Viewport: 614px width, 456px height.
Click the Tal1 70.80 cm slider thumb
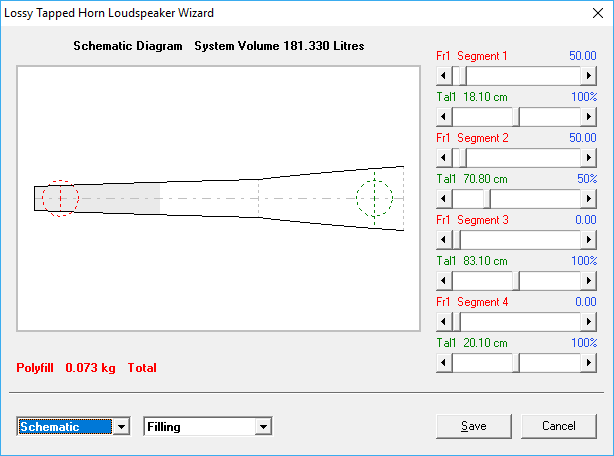pyautogui.click(x=487, y=199)
